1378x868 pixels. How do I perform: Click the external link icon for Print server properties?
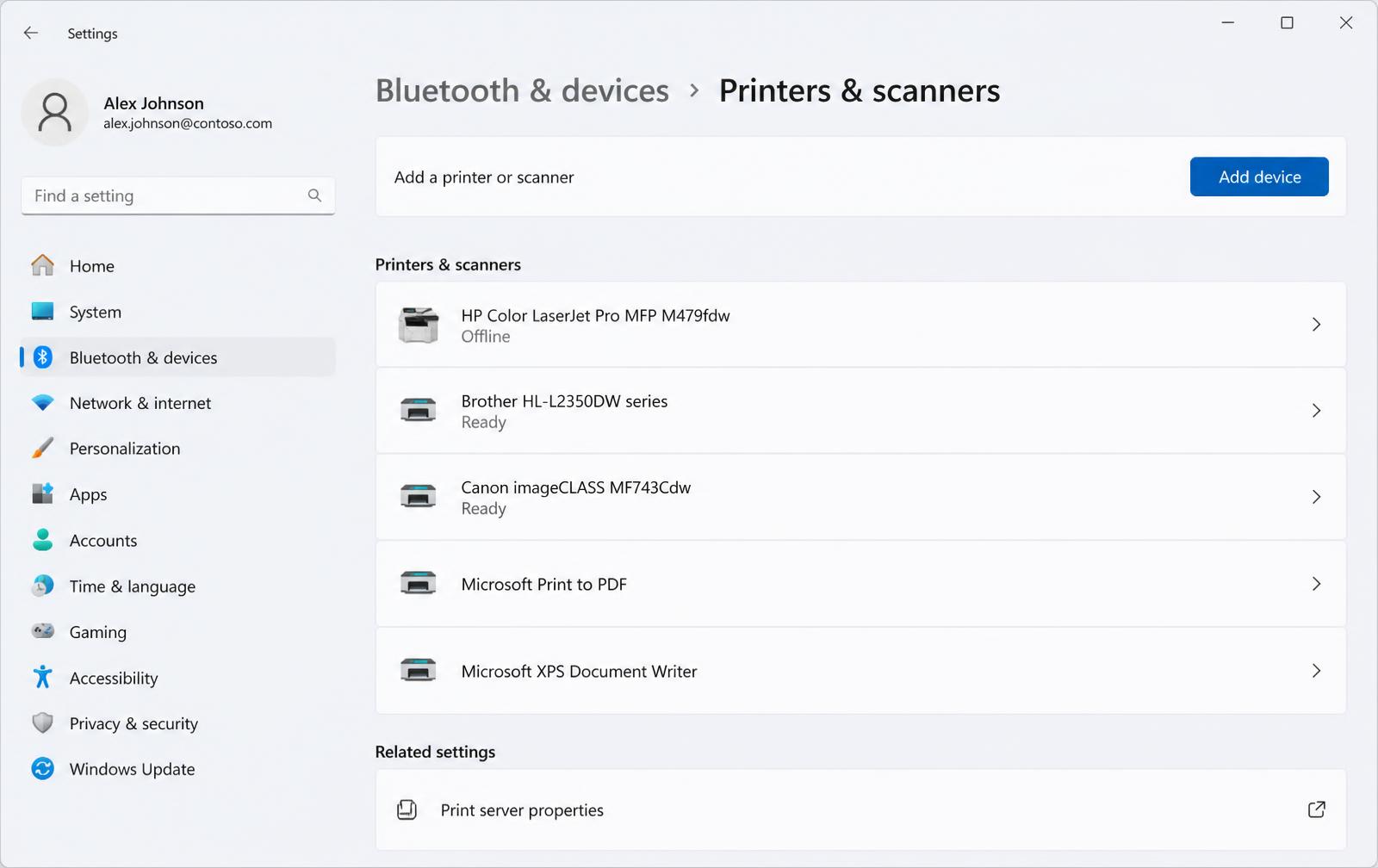(1316, 809)
